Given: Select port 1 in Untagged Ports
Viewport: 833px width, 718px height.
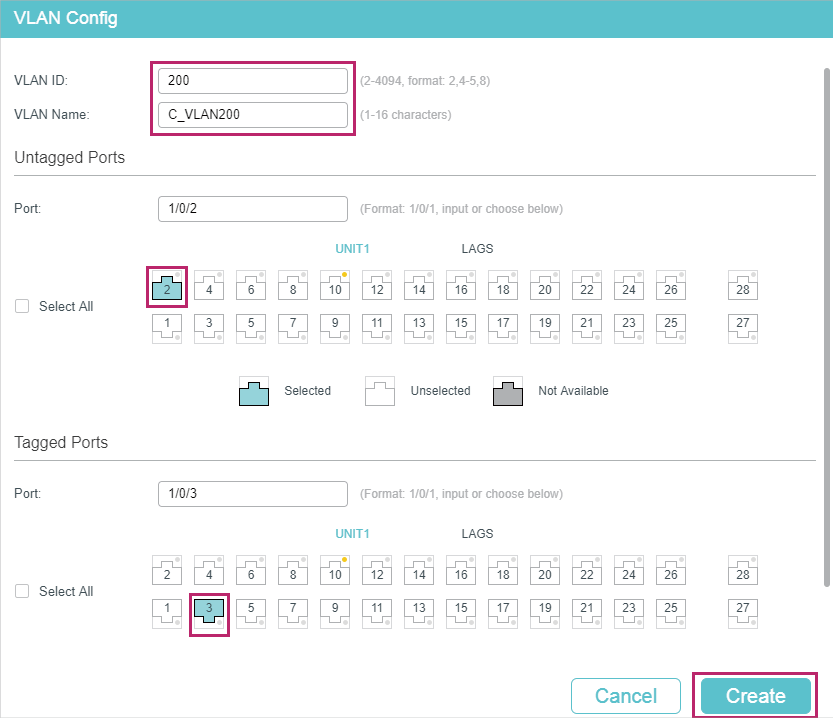Looking at the screenshot, I should tap(167, 328).
